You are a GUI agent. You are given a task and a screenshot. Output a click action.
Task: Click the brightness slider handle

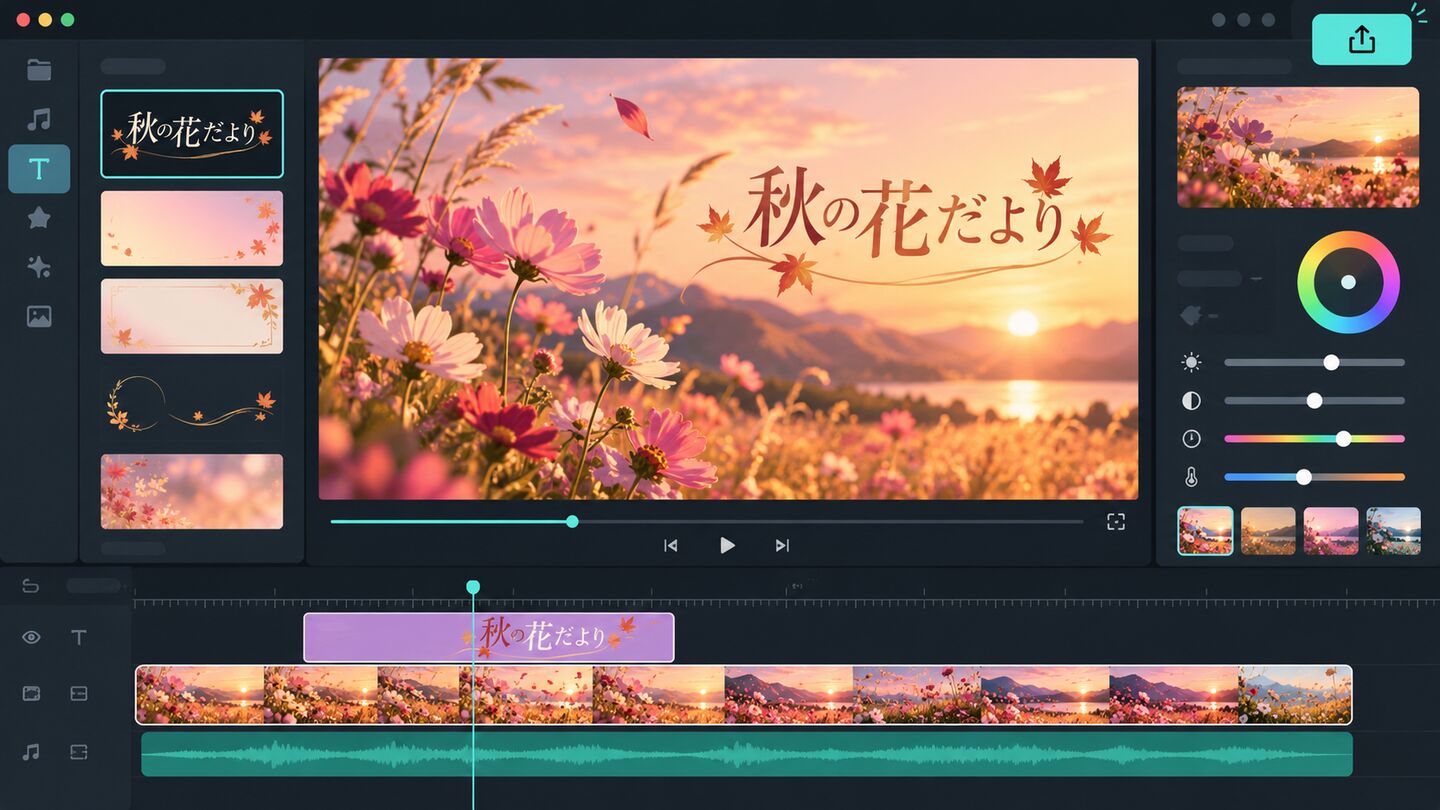click(x=1331, y=362)
